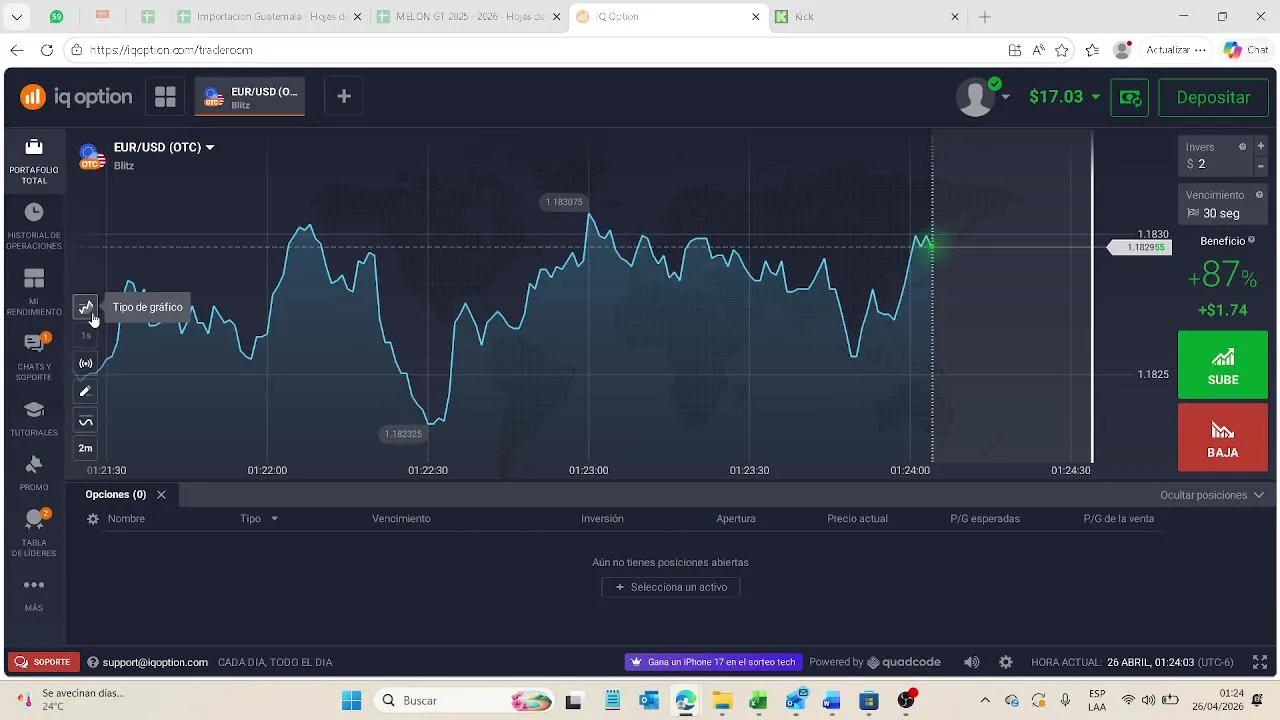
Task: Open Portafolio Total in the sidebar
Action: [34, 161]
